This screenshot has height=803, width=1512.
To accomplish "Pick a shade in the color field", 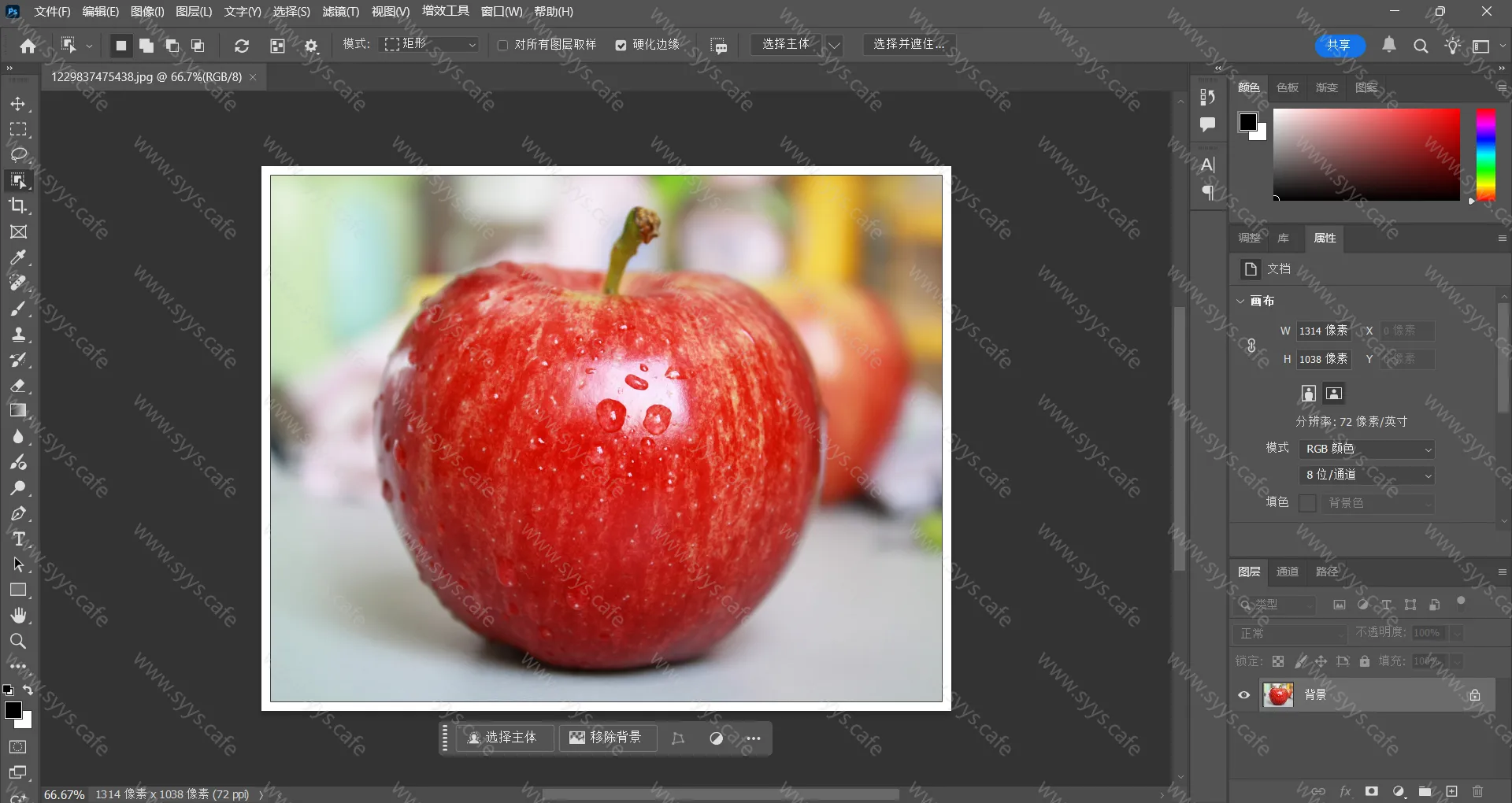I will pyautogui.click(x=1366, y=154).
